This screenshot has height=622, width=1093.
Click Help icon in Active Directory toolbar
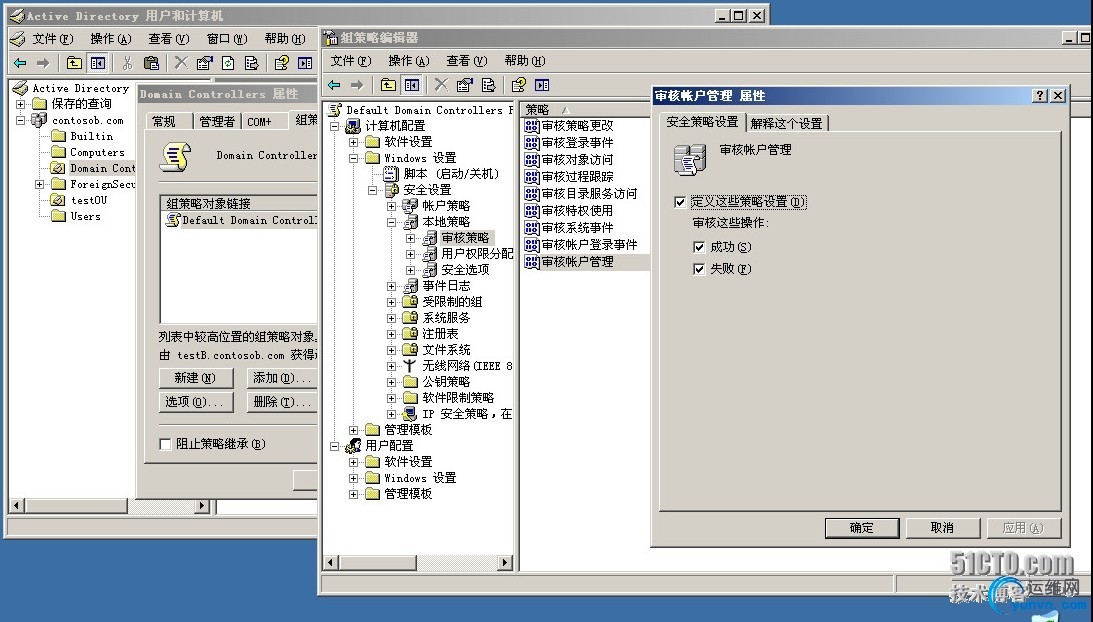pyautogui.click(x=281, y=63)
